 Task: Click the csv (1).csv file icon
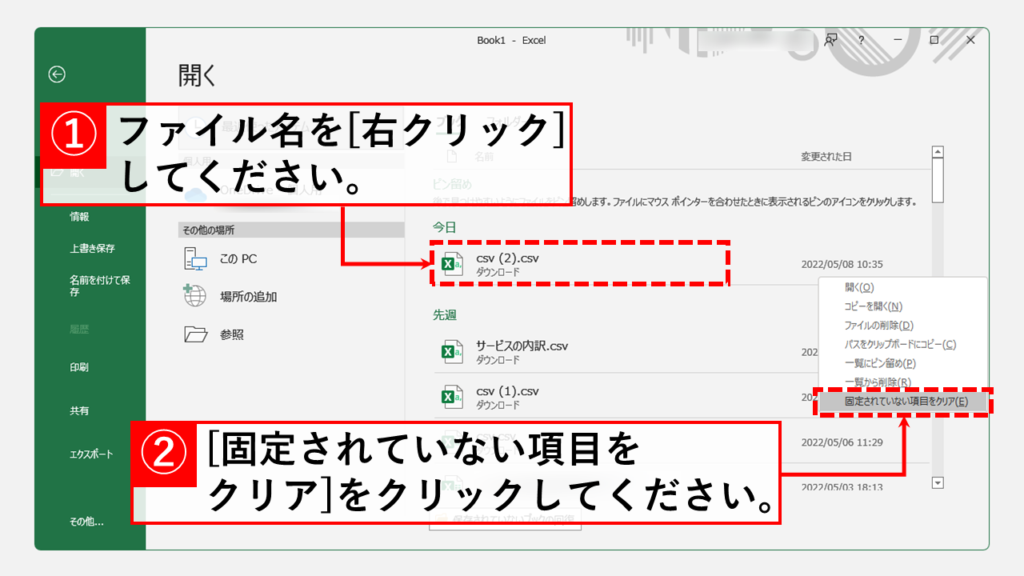click(x=452, y=397)
